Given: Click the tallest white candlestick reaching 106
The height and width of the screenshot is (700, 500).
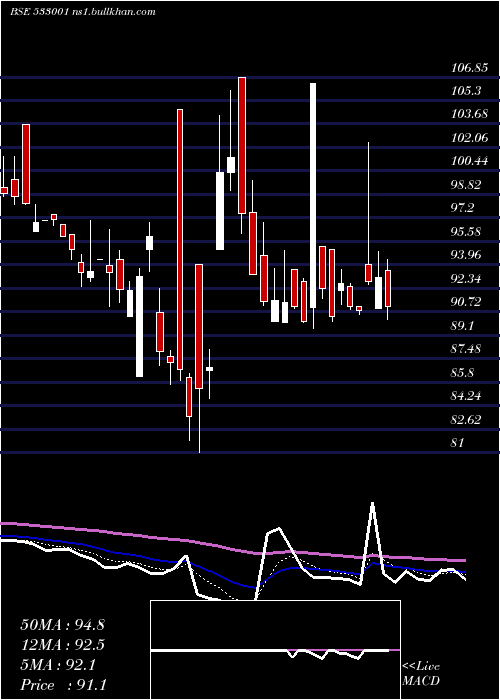Looking at the screenshot, I should click(313, 195).
